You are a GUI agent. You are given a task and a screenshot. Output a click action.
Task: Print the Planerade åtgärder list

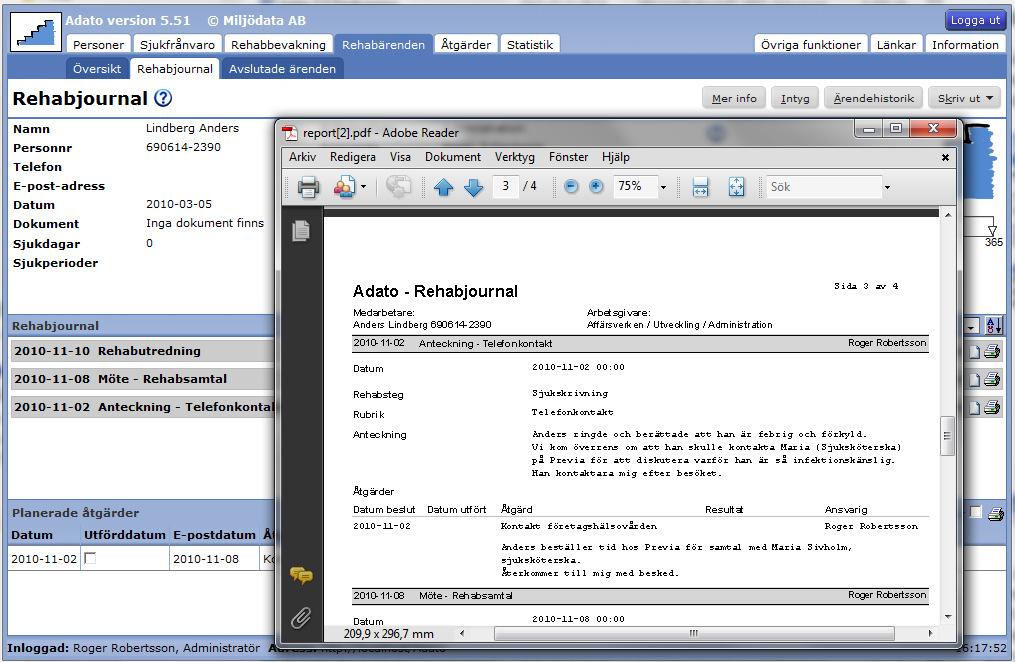[x=997, y=513]
